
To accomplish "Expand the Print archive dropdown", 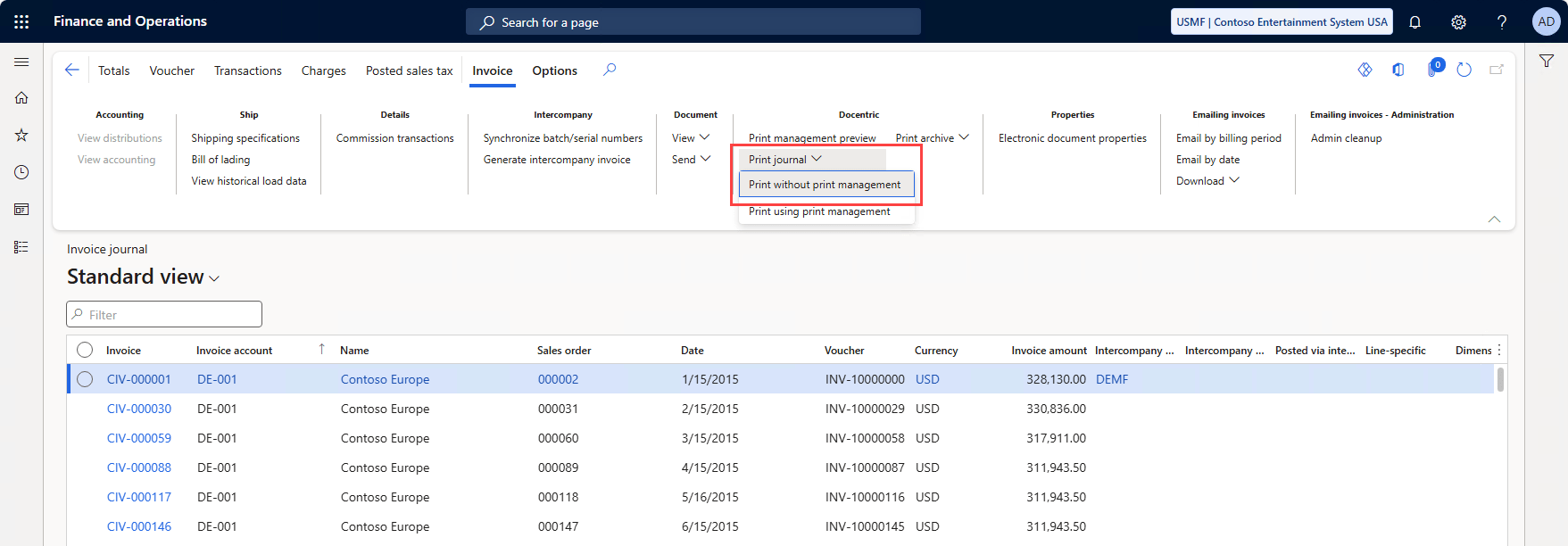I will (932, 138).
